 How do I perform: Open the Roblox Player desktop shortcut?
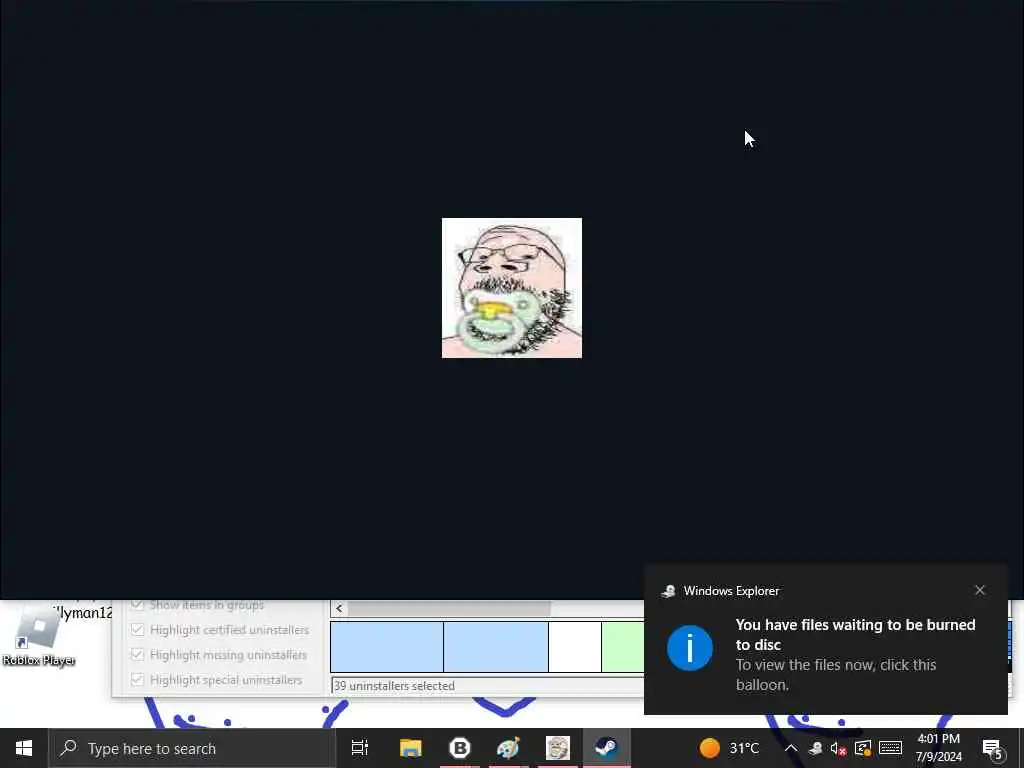coord(38,637)
